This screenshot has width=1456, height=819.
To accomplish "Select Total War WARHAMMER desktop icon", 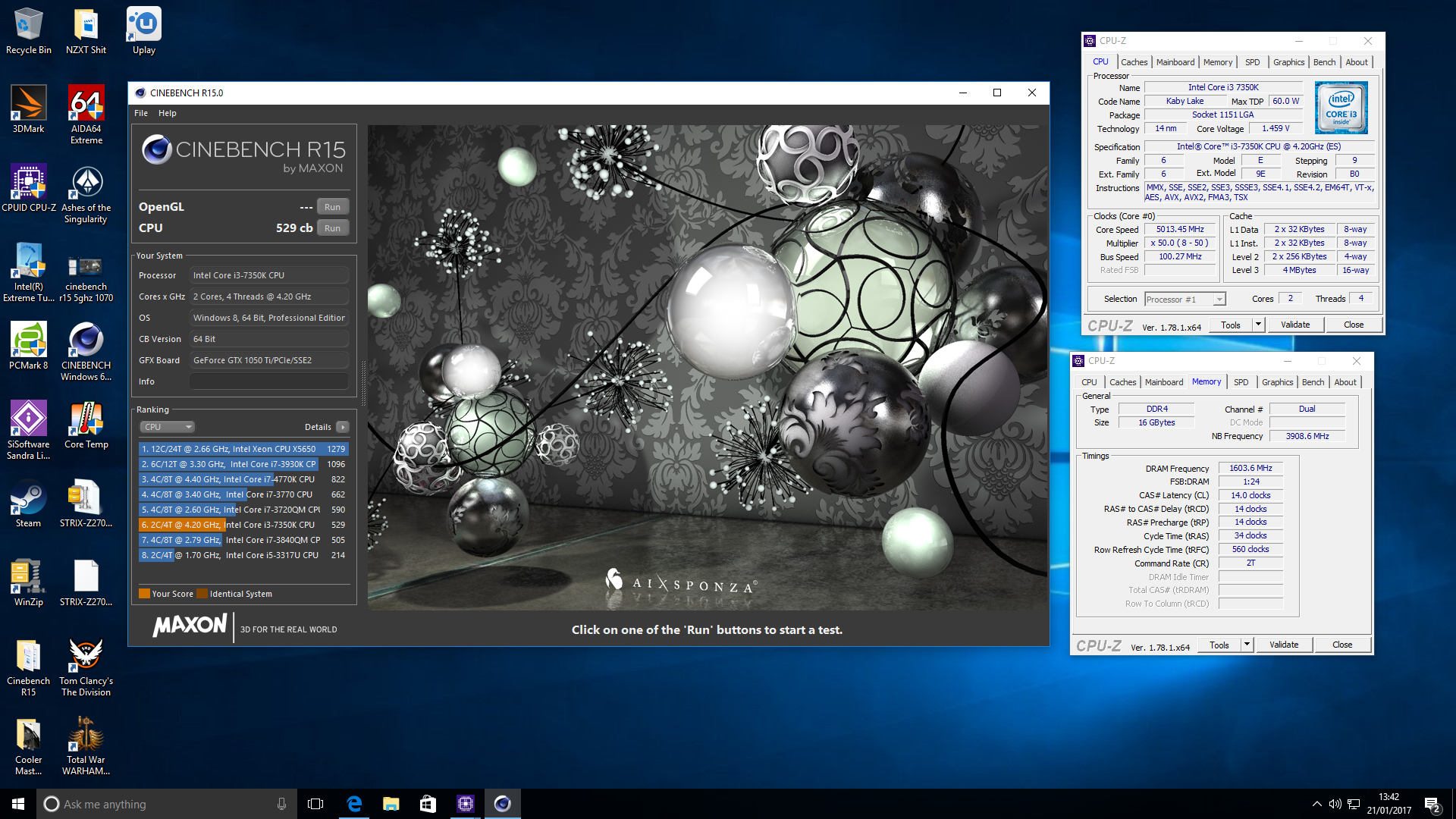I will [86, 745].
